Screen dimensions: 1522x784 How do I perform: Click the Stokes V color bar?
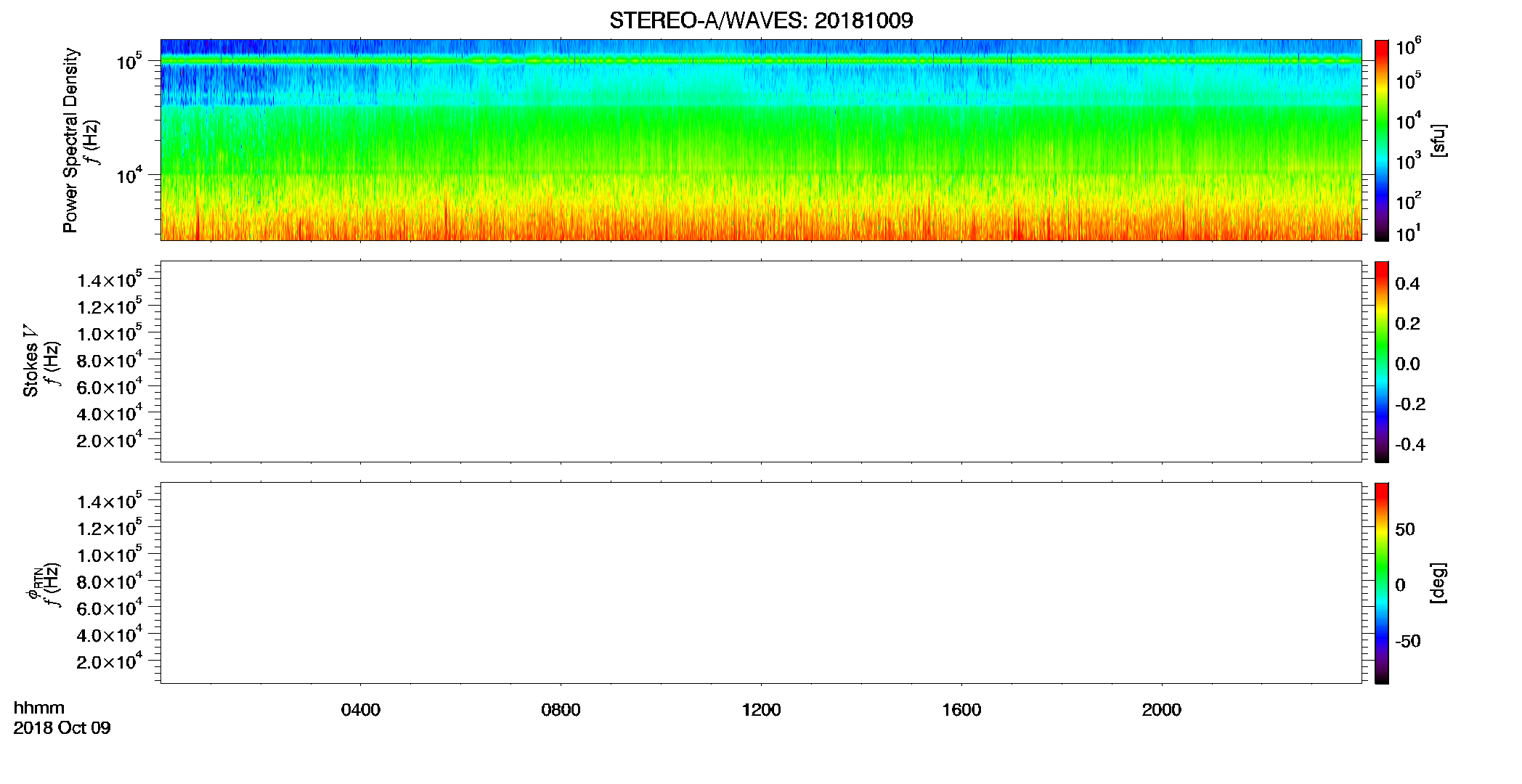pos(1381,362)
